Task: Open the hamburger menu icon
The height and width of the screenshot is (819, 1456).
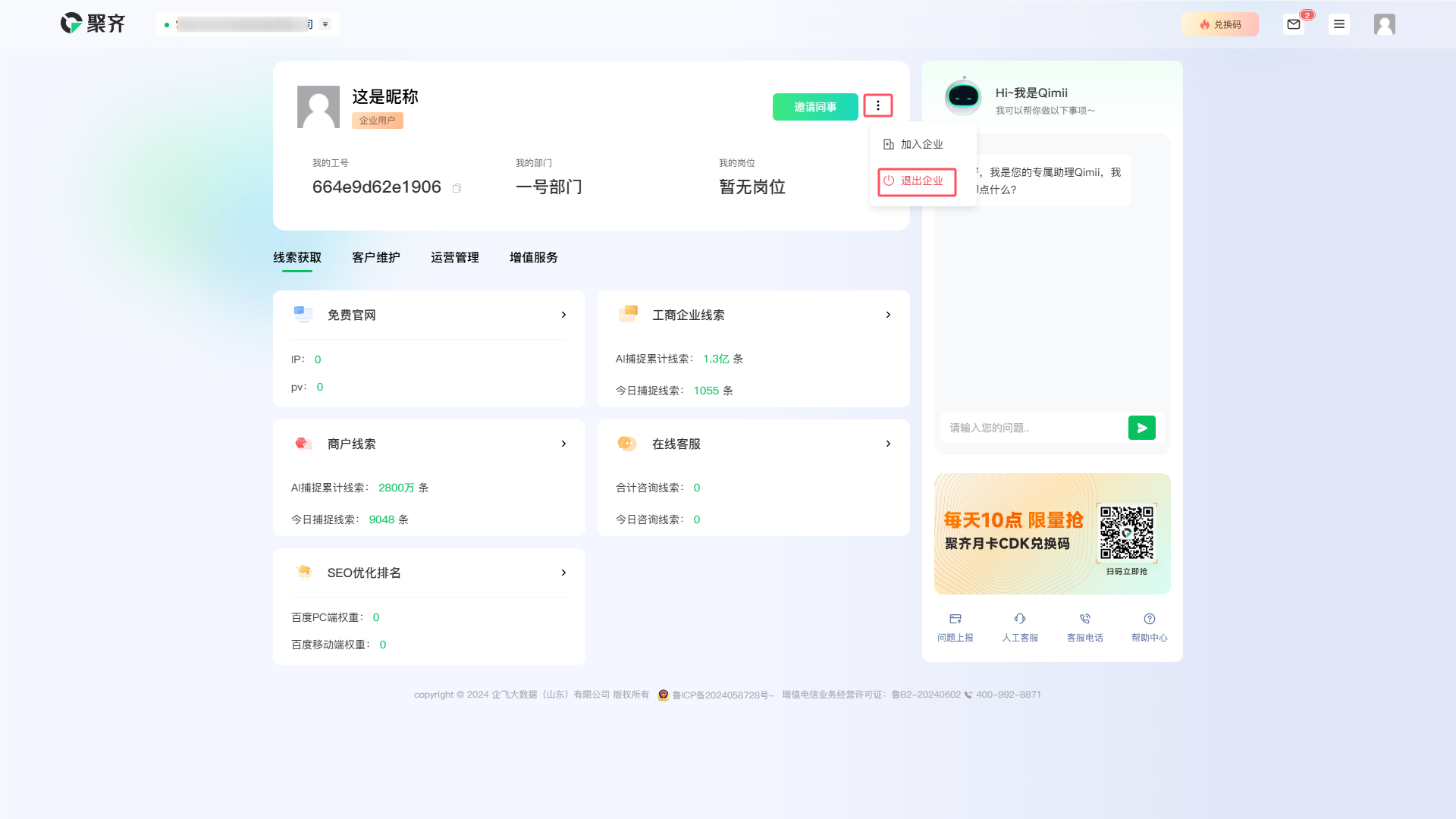Action: point(1339,24)
